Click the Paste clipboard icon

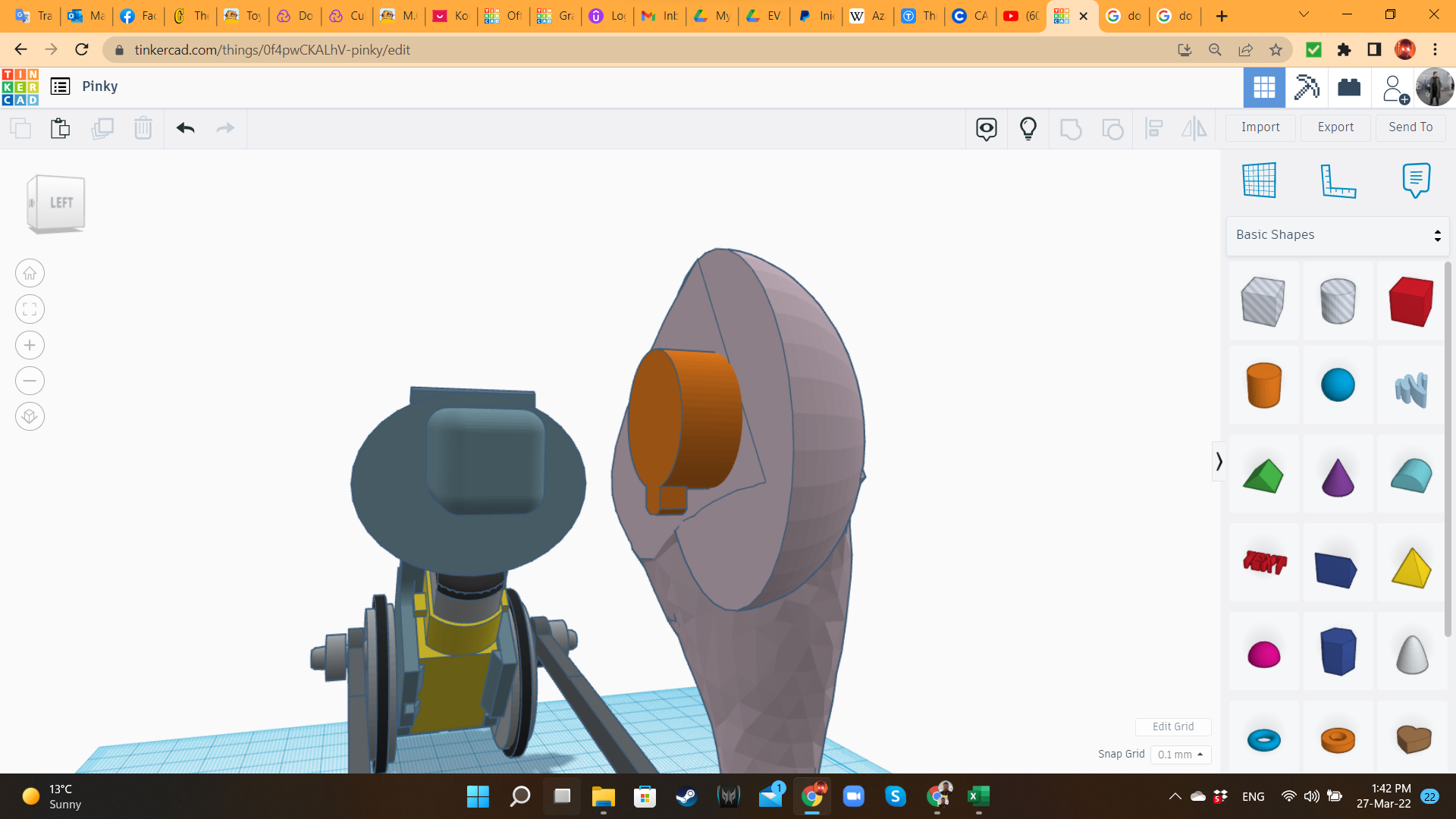[61, 128]
